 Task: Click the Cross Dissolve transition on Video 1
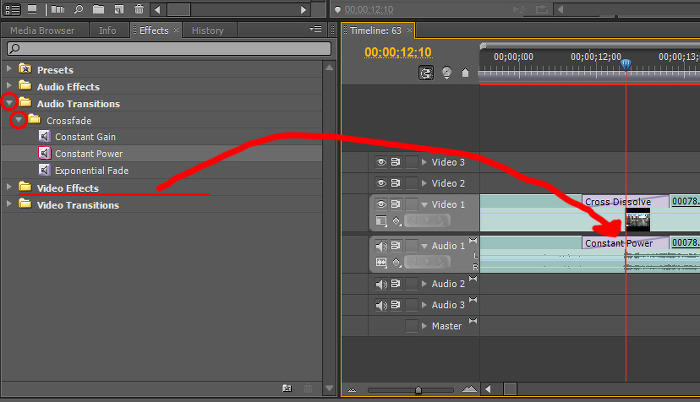tap(625, 201)
